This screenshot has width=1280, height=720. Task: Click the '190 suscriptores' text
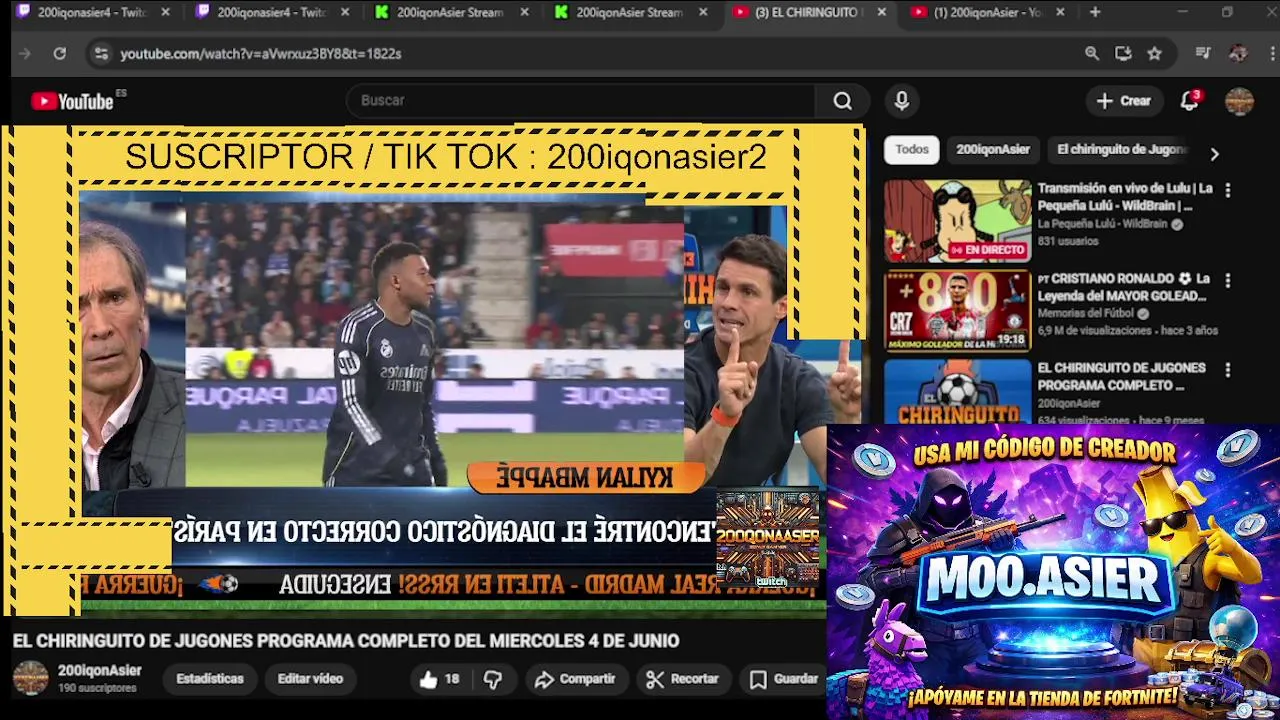(97, 689)
